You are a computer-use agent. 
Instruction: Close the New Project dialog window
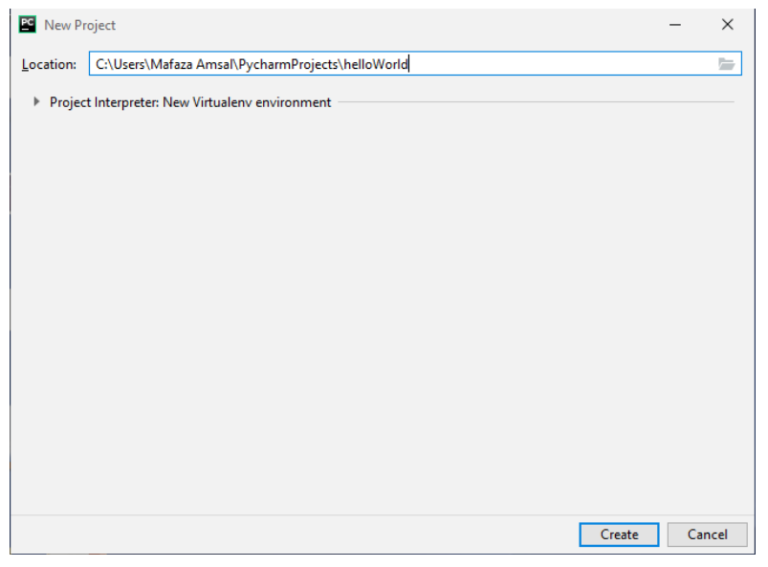coord(727,24)
